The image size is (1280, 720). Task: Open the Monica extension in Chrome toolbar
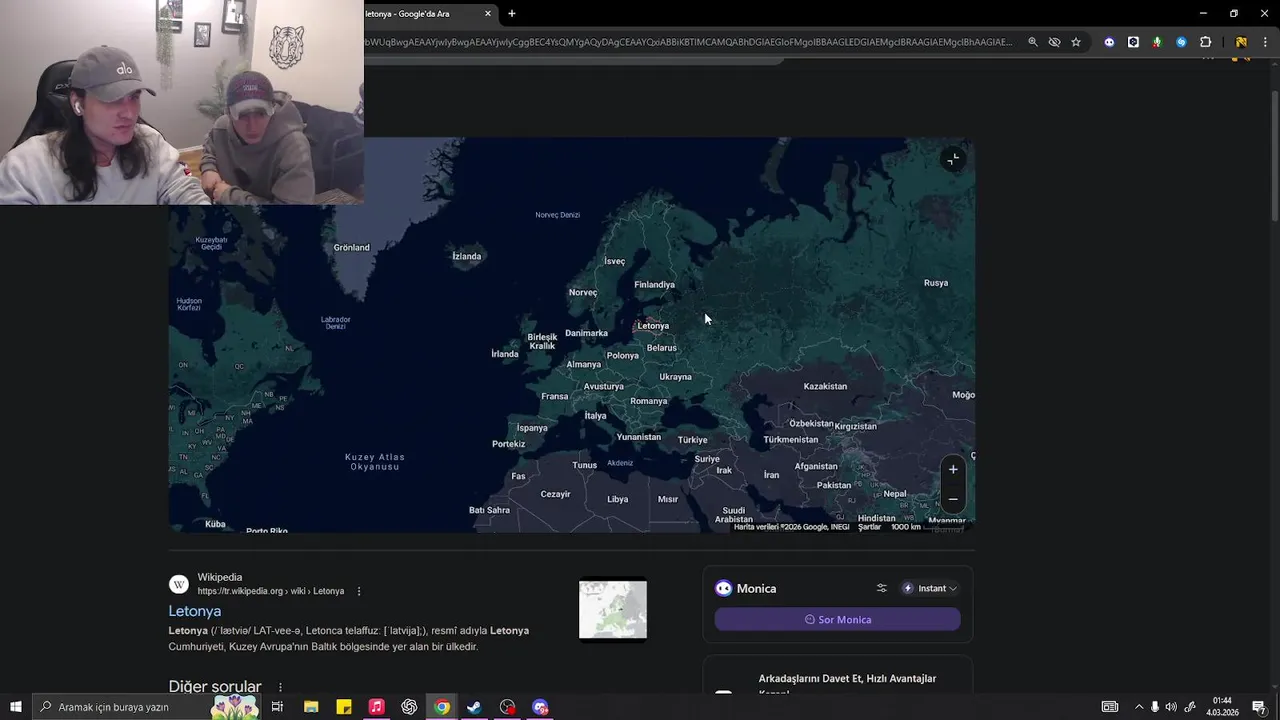1109,42
